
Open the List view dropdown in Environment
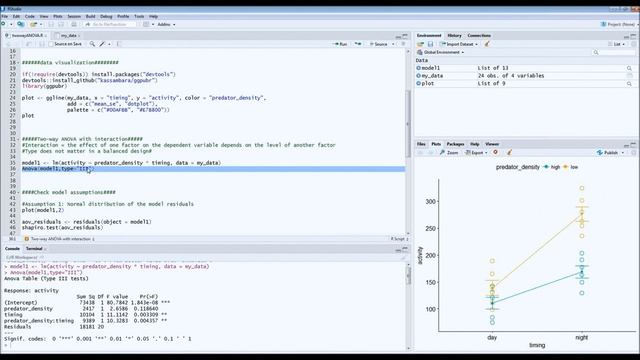coord(617,44)
